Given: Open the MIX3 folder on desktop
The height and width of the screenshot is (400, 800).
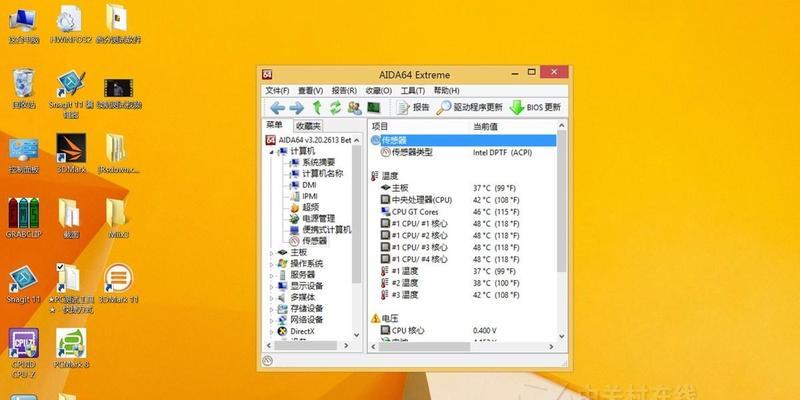Looking at the screenshot, I should click(x=118, y=218).
